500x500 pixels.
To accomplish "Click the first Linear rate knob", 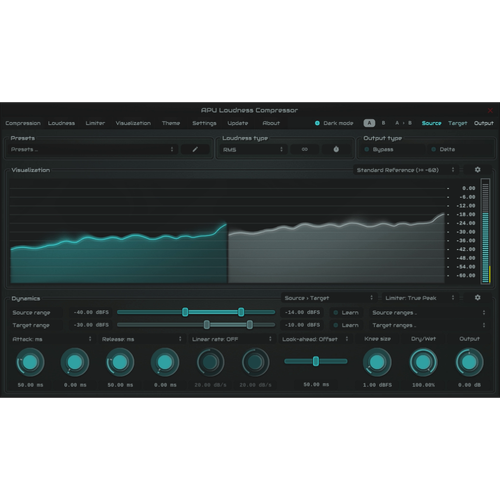I will pyautogui.click(x=210, y=362).
